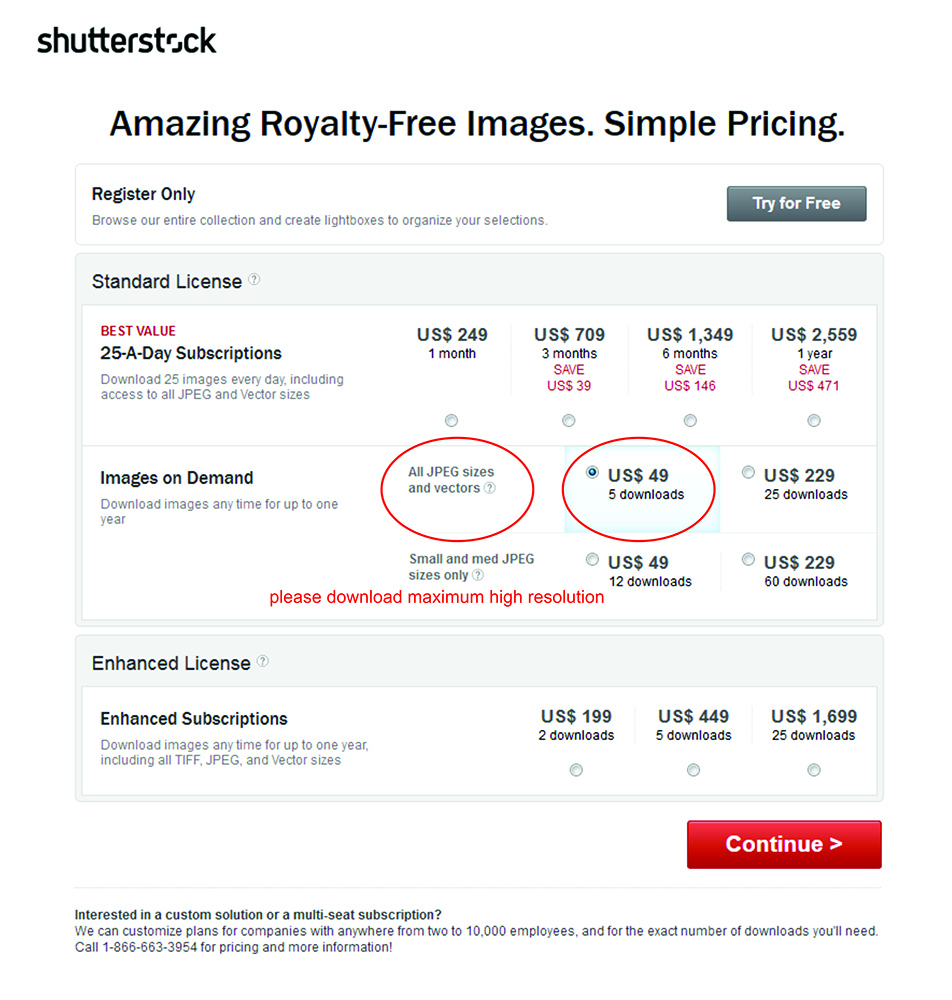The height and width of the screenshot is (1000, 952).
Task: Choose the 6 months US$ 1,349 plan
Action: point(690,420)
